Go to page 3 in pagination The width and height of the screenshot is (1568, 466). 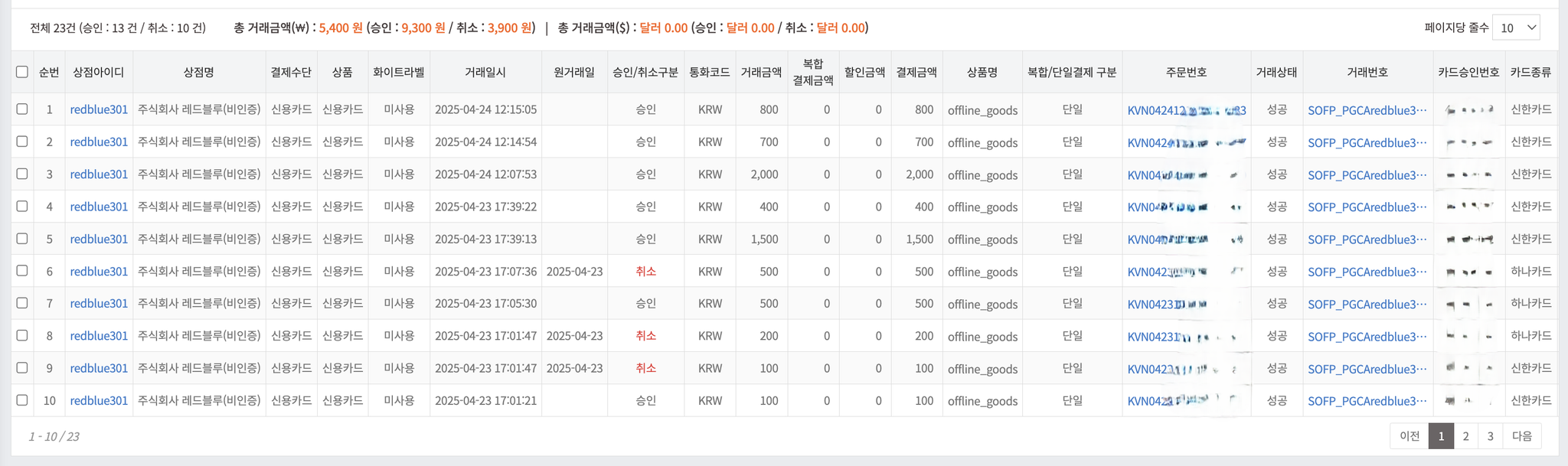point(1490,435)
